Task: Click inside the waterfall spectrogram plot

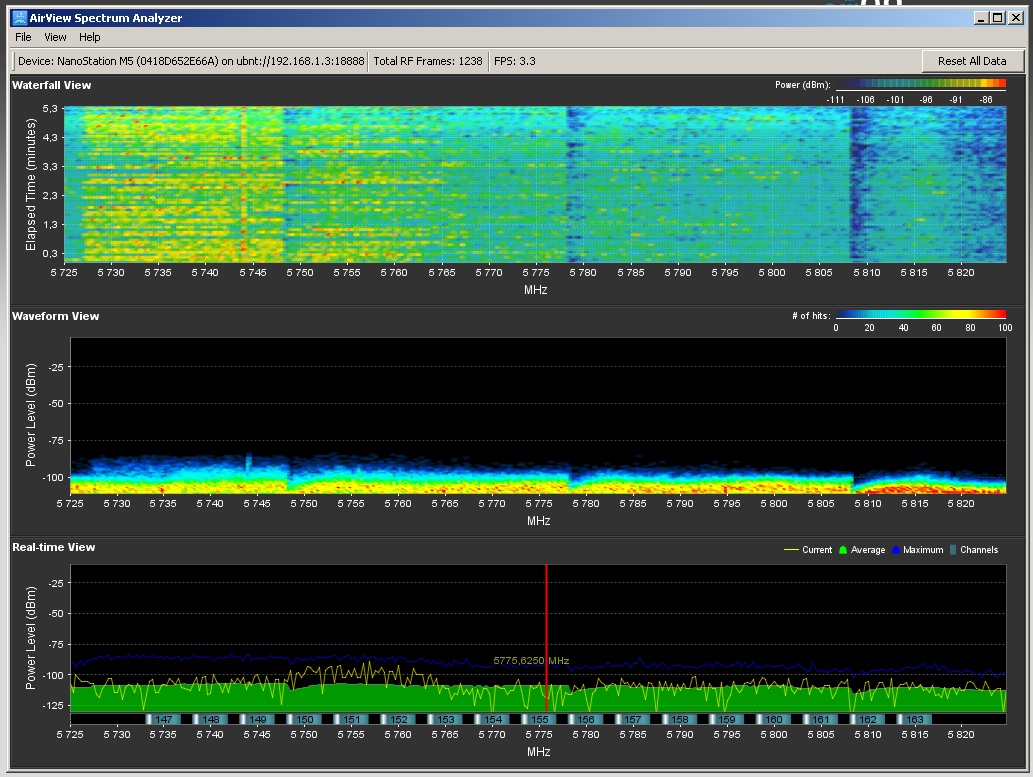Action: [535, 185]
